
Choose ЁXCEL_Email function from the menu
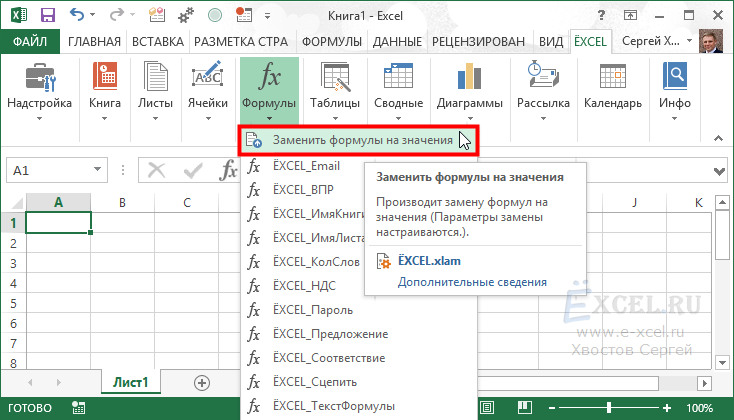pyautogui.click(x=306, y=166)
